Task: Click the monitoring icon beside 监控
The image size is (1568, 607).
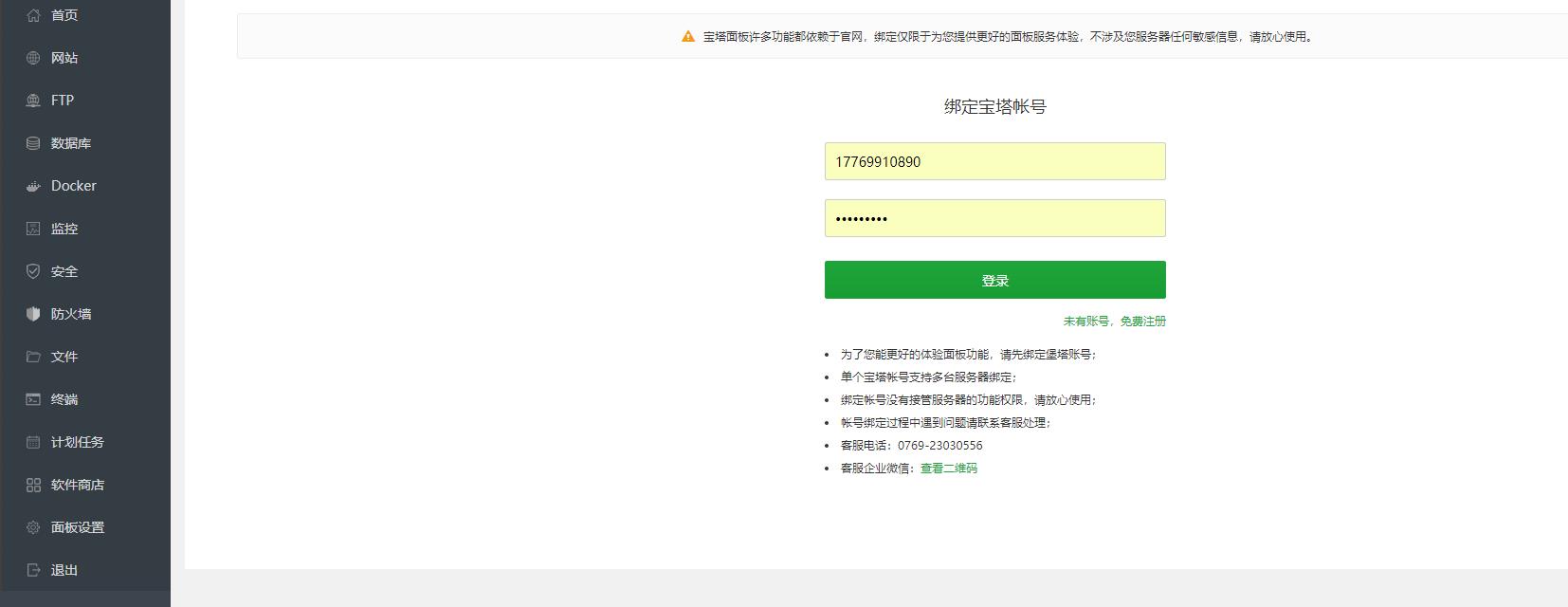Action: click(33, 229)
